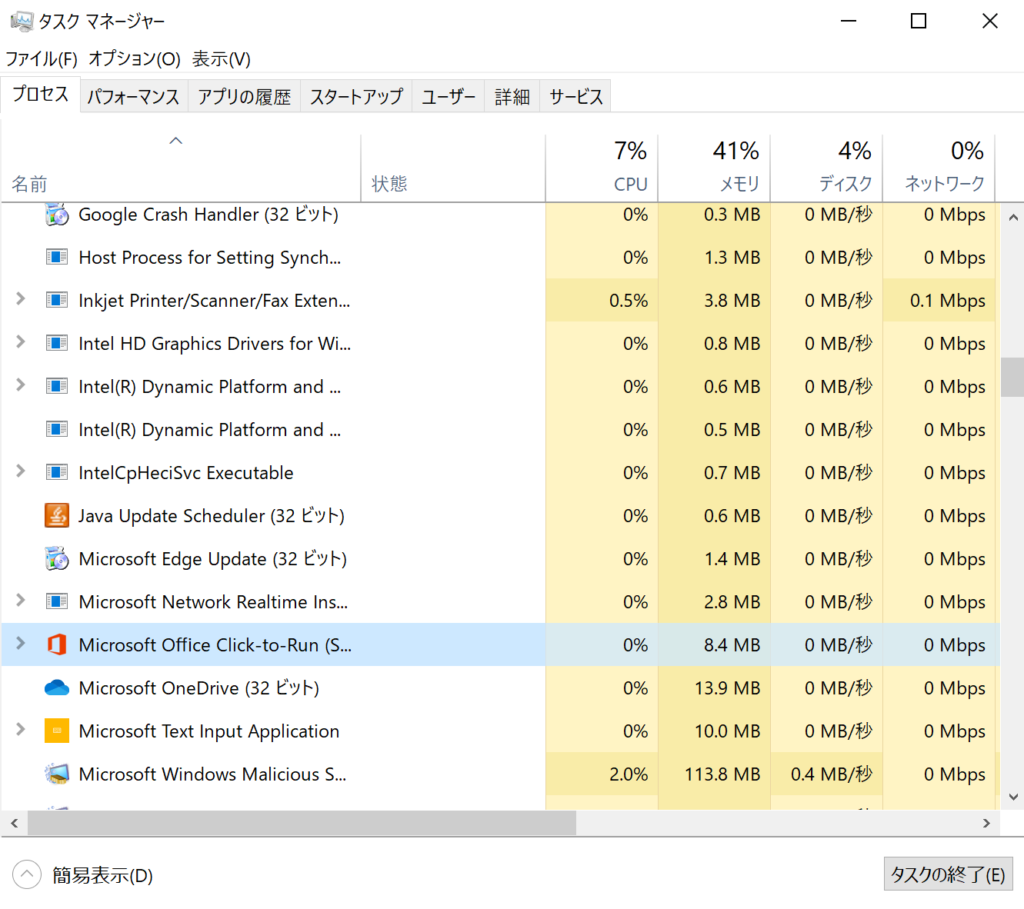Screen dimensions: 1024x909
Task: Click the Google Crash Handler process icon
Action: (57, 214)
